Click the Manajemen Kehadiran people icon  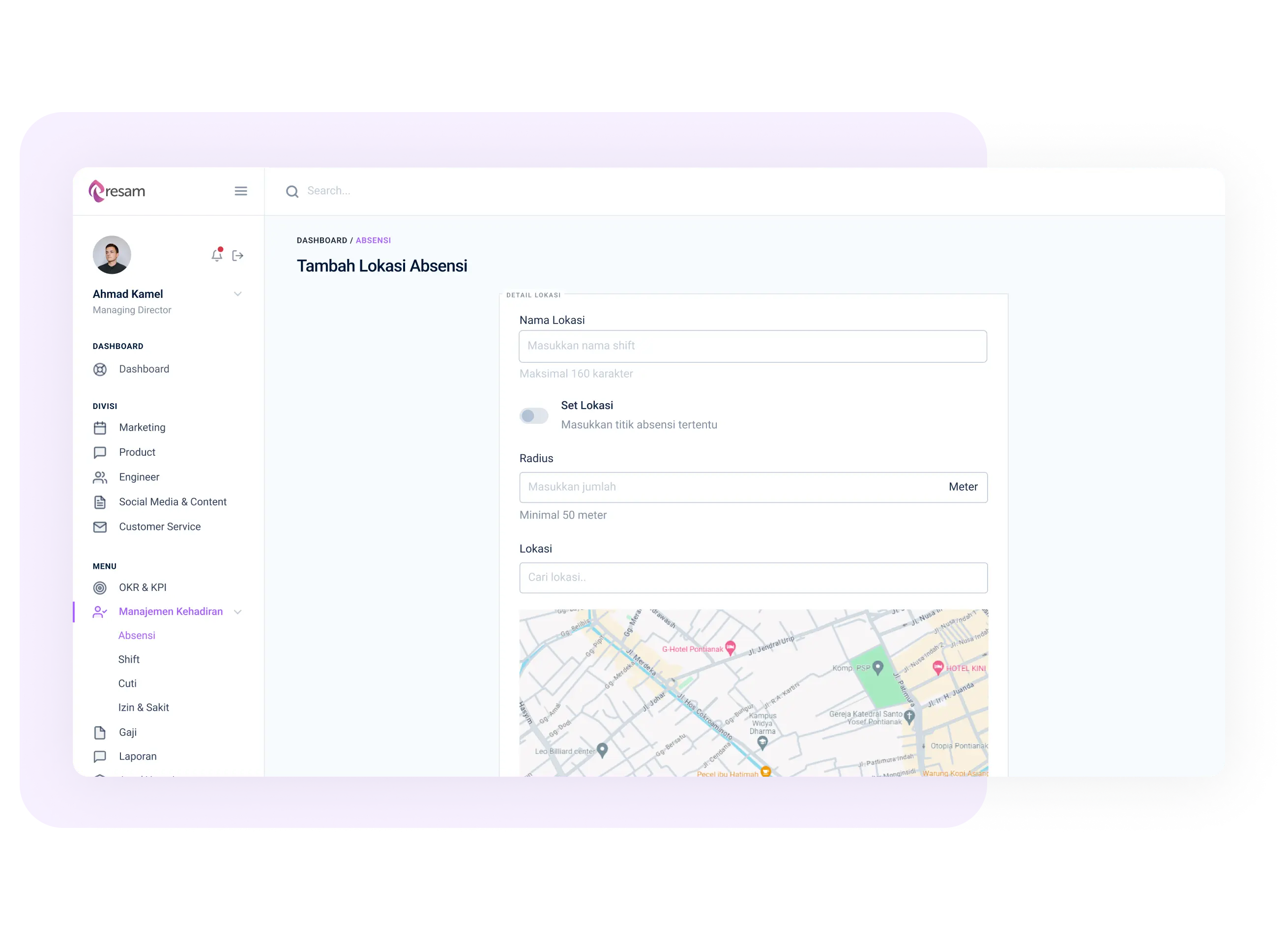(x=100, y=612)
